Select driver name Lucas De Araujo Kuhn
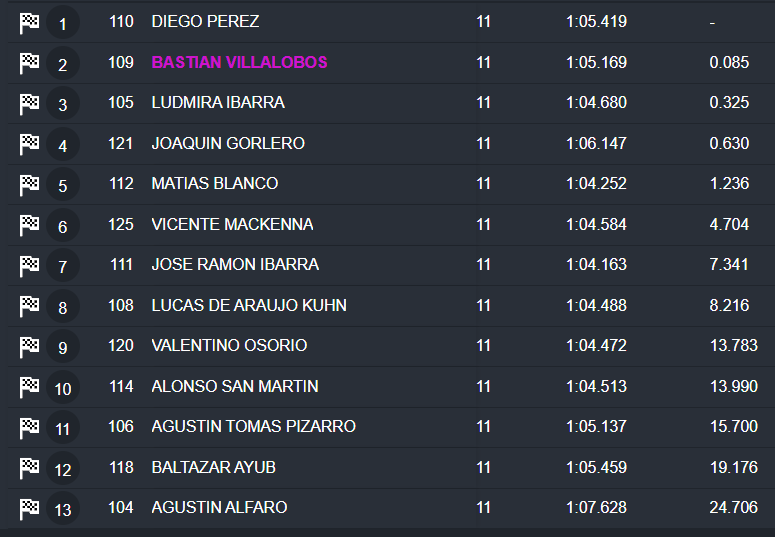 (x=249, y=305)
